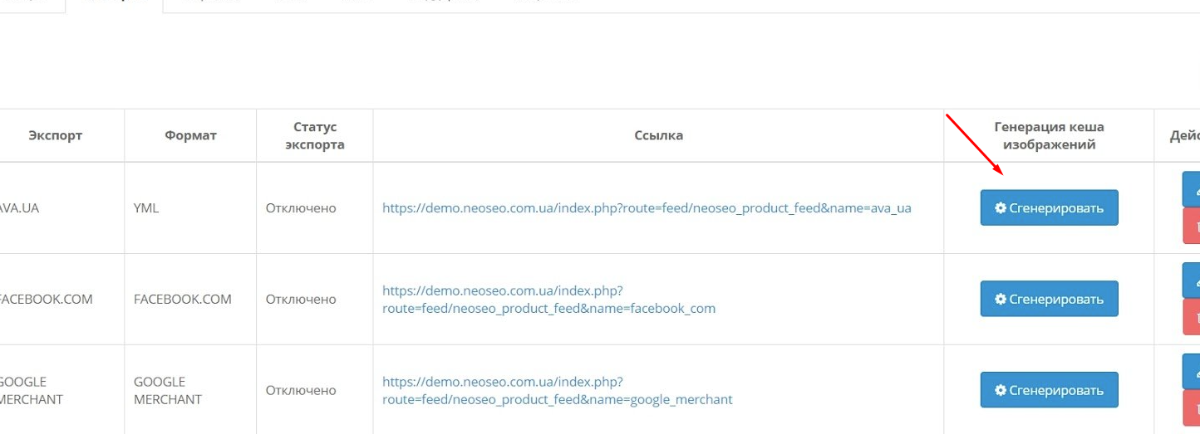Viewport: 1200px width, 434px height.
Task: Click the gear icon in AVA.UA's Сгенерировать button
Action: pos(1000,208)
